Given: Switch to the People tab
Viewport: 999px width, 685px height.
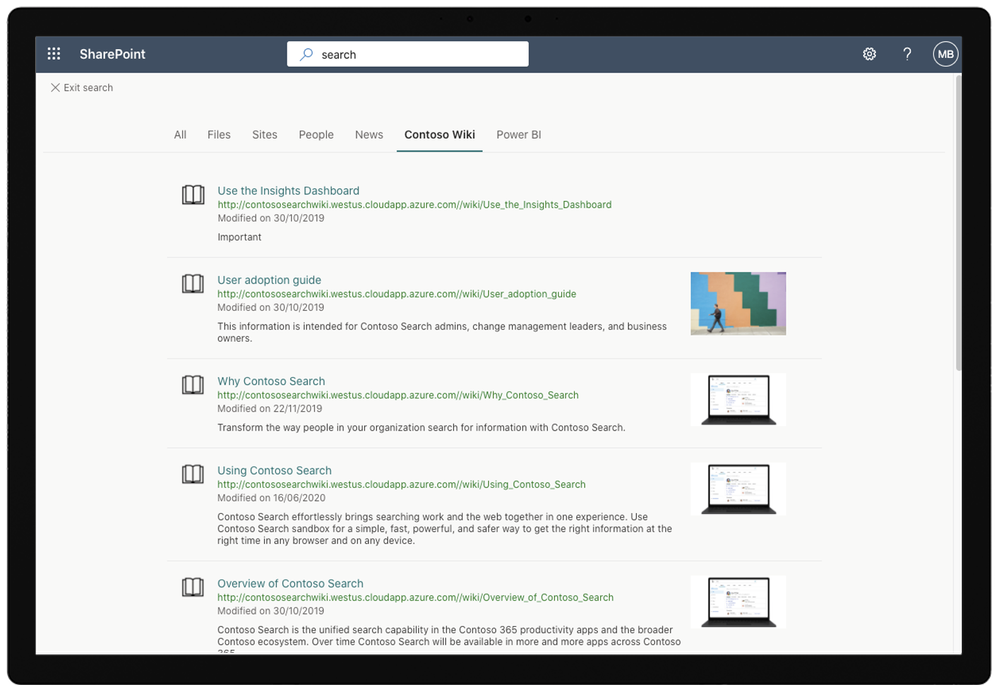Looking at the screenshot, I should 316,134.
